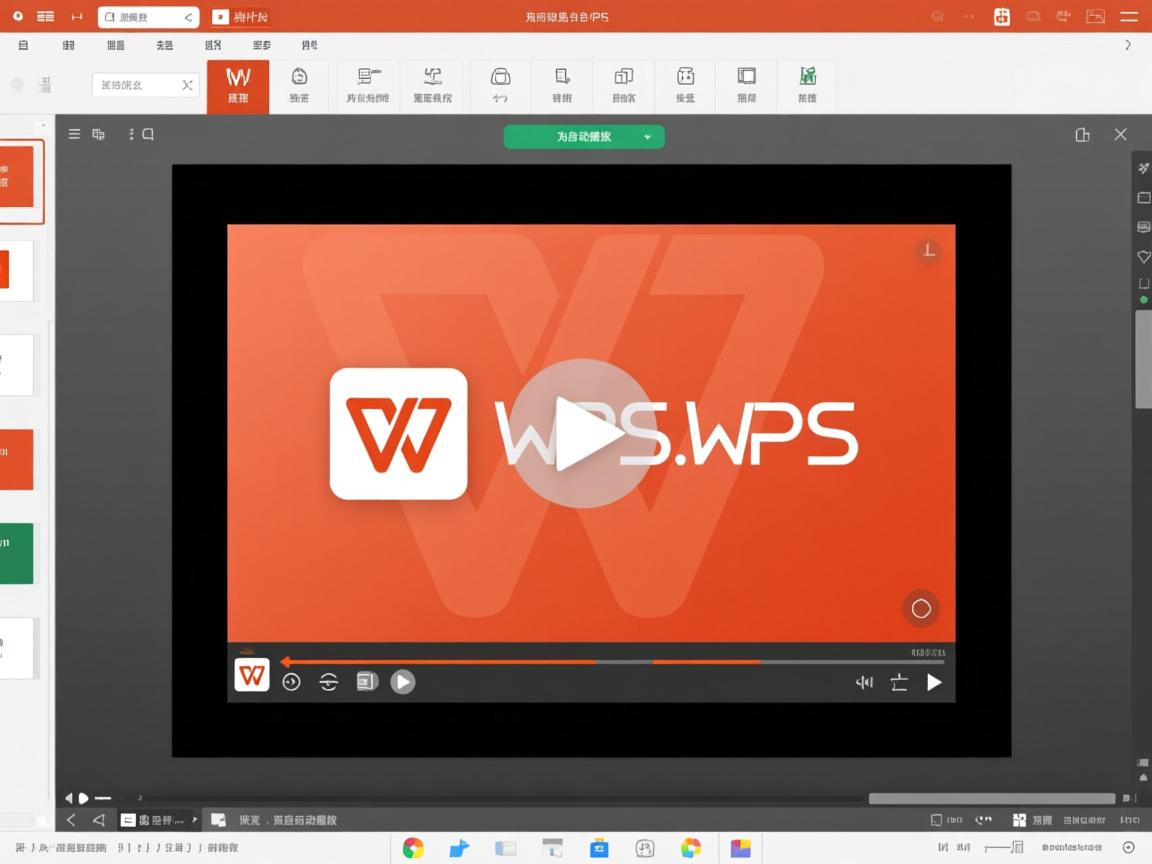
Task: Toggle the split pane icon beside close X
Action: tap(1082, 135)
